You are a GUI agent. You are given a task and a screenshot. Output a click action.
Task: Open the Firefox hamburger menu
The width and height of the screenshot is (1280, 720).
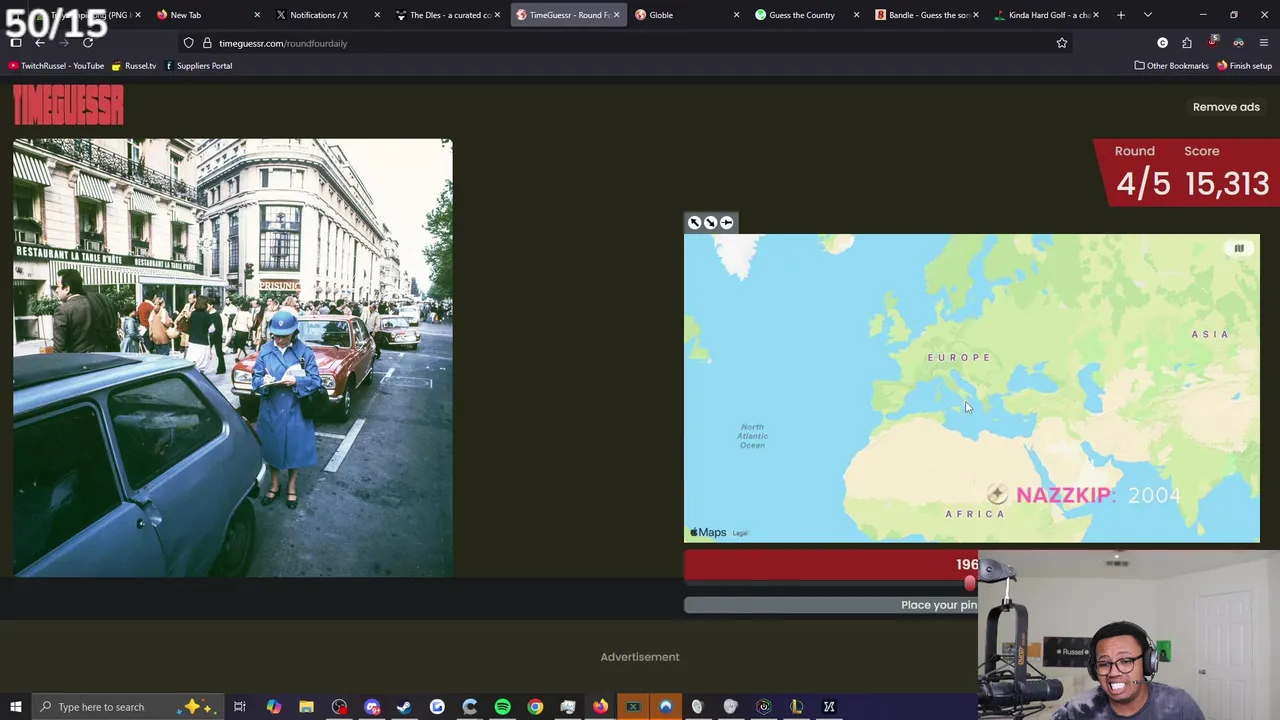pyautogui.click(x=1264, y=43)
